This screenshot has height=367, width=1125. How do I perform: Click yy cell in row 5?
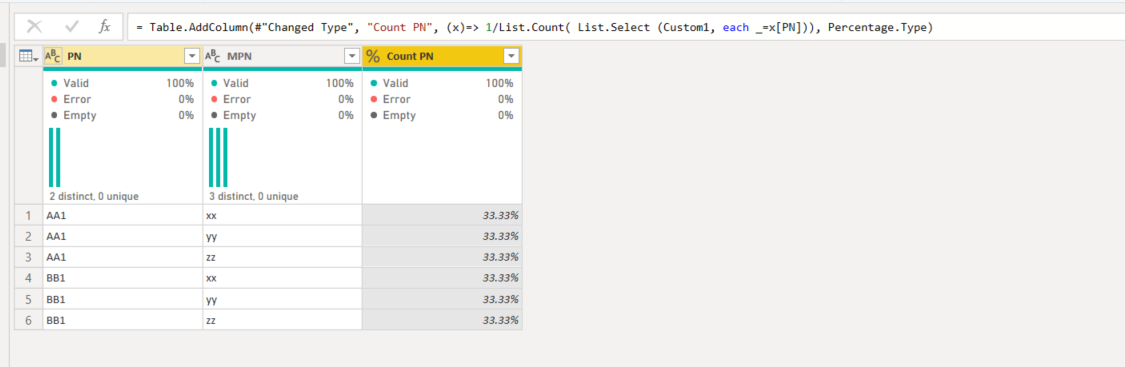click(x=283, y=299)
